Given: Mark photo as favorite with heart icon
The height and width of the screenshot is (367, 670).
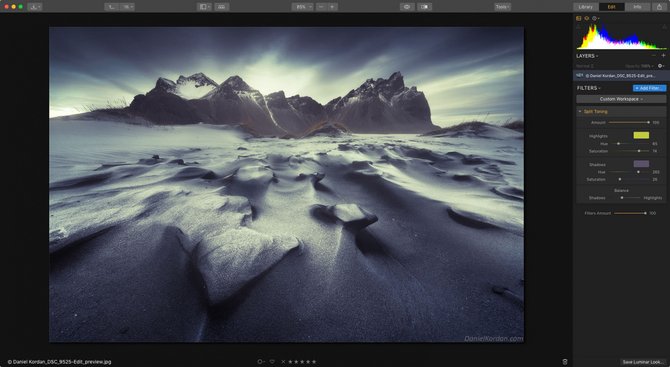Looking at the screenshot, I should (272, 362).
